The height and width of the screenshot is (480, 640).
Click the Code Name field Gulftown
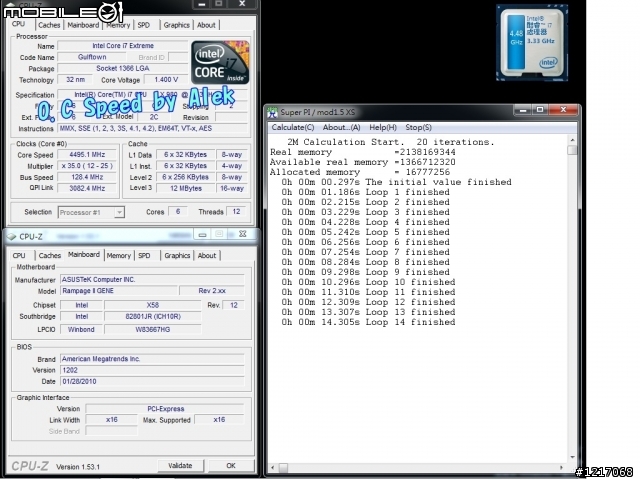(x=92, y=57)
